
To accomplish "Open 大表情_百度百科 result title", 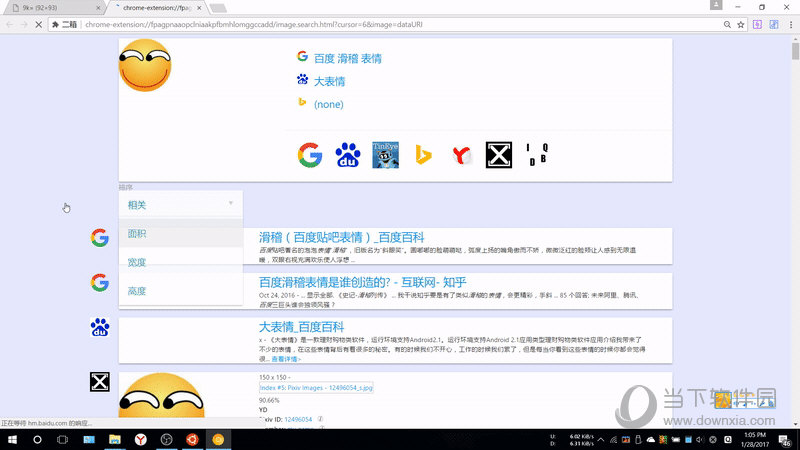I will pyautogui.click(x=302, y=327).
